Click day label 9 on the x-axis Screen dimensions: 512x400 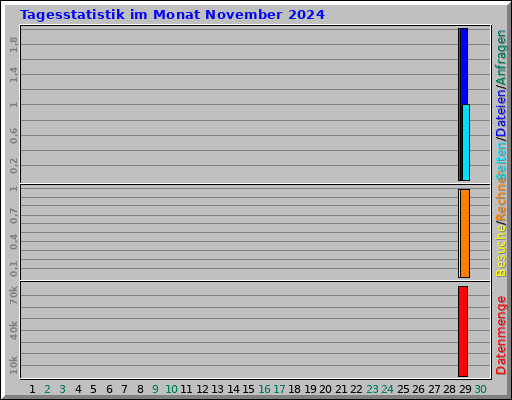155,389
